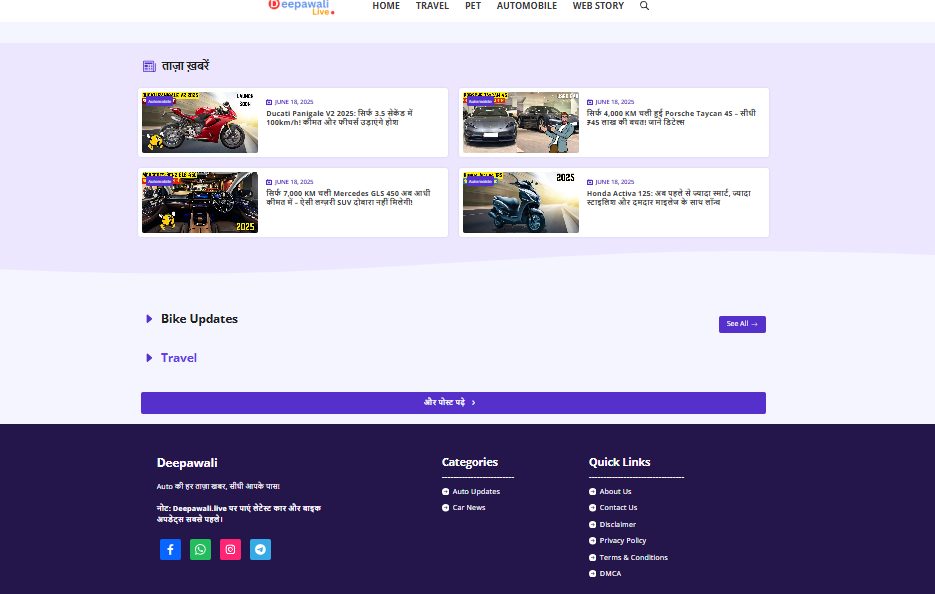Screen dimensions: 935x594
Task: Click the और पोस्ट पढ़े button
Action: pos(453,403)
